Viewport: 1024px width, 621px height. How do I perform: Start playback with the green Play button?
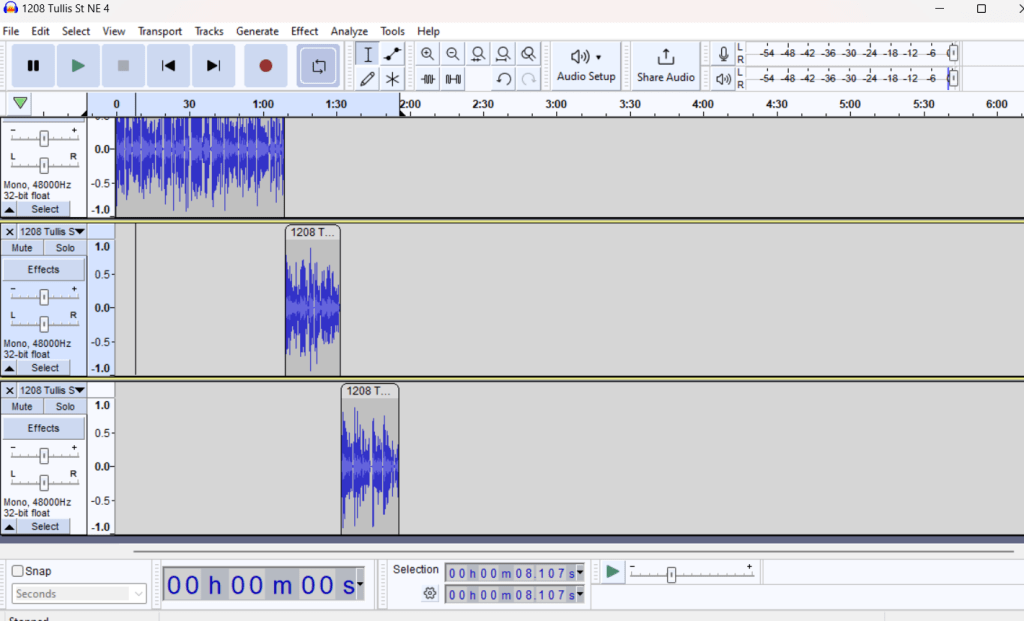coord(78,65)
